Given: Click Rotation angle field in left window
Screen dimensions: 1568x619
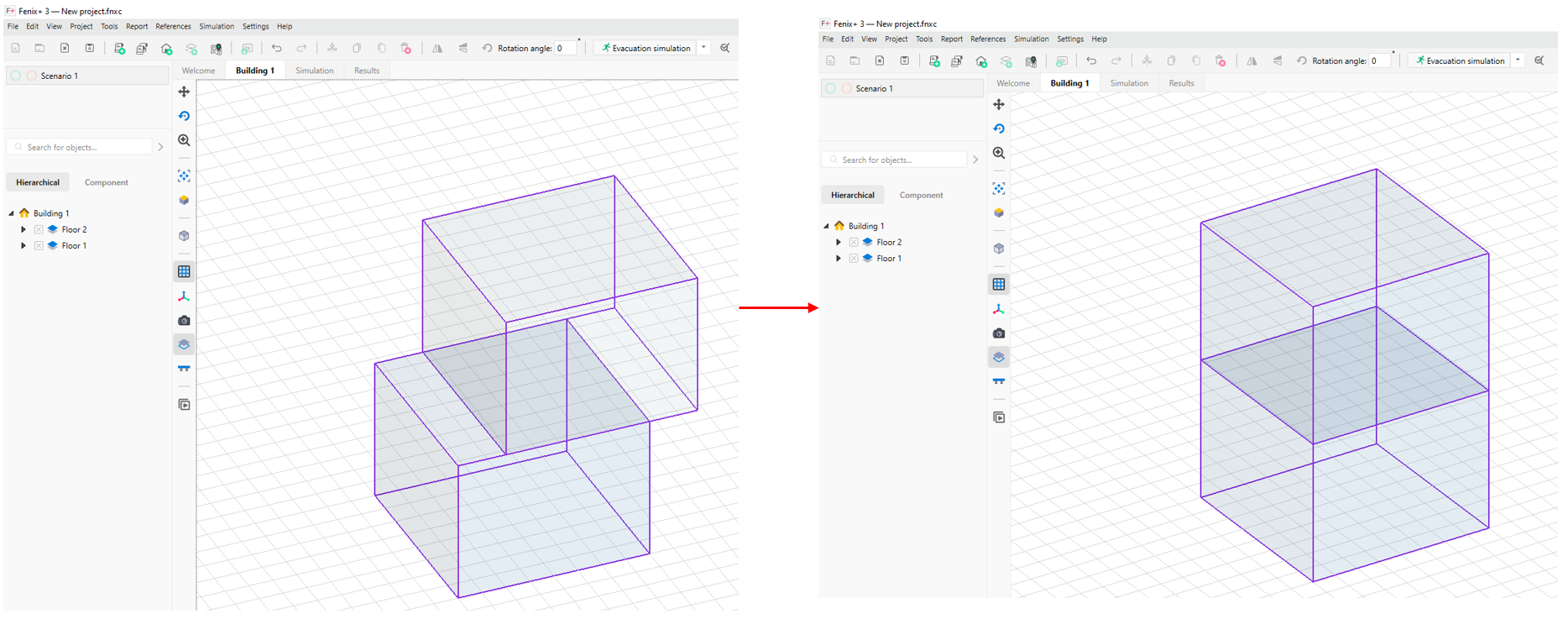Looking at the screenshot, I should click(565, 49).
